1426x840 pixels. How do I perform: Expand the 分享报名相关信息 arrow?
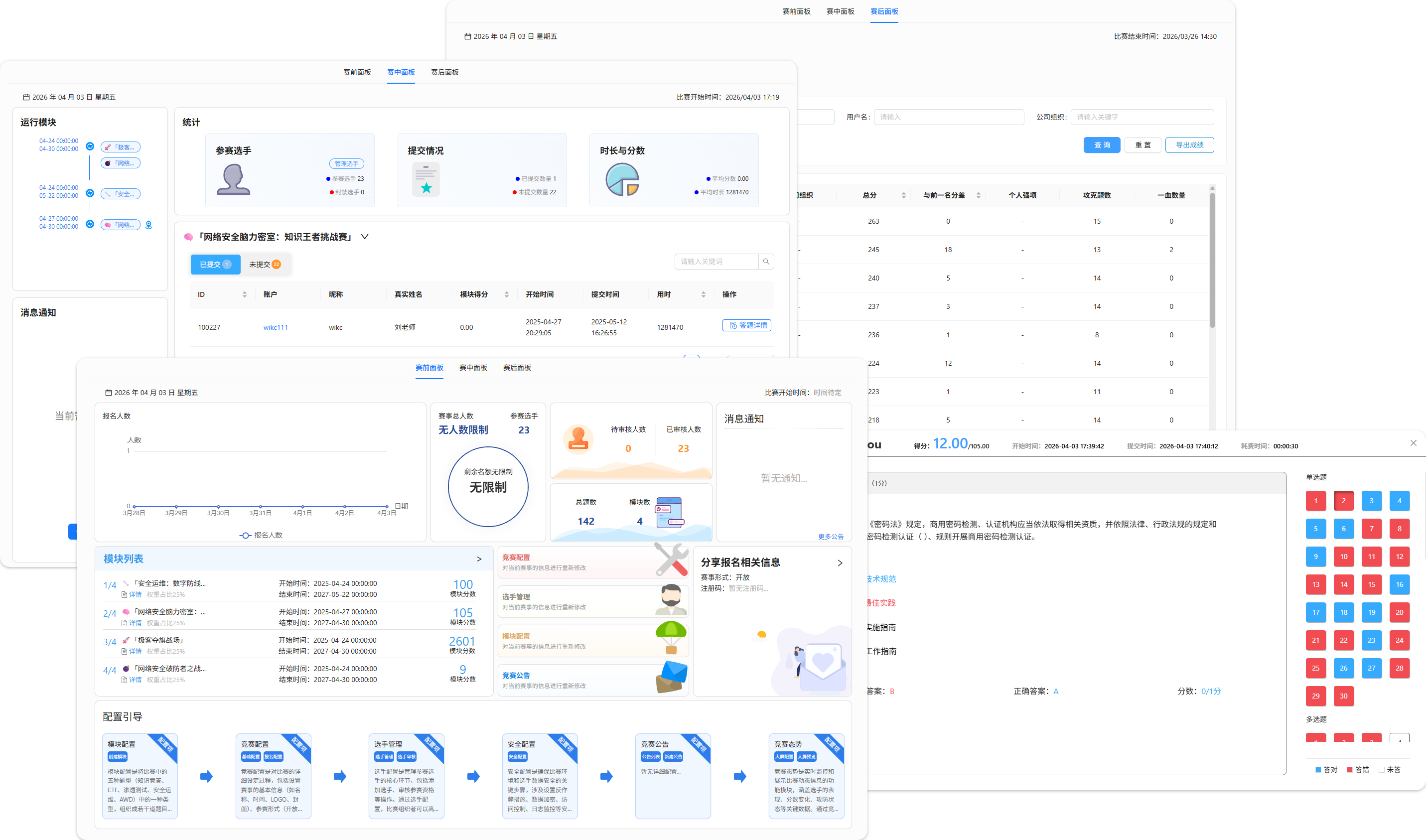coord(840,562)
